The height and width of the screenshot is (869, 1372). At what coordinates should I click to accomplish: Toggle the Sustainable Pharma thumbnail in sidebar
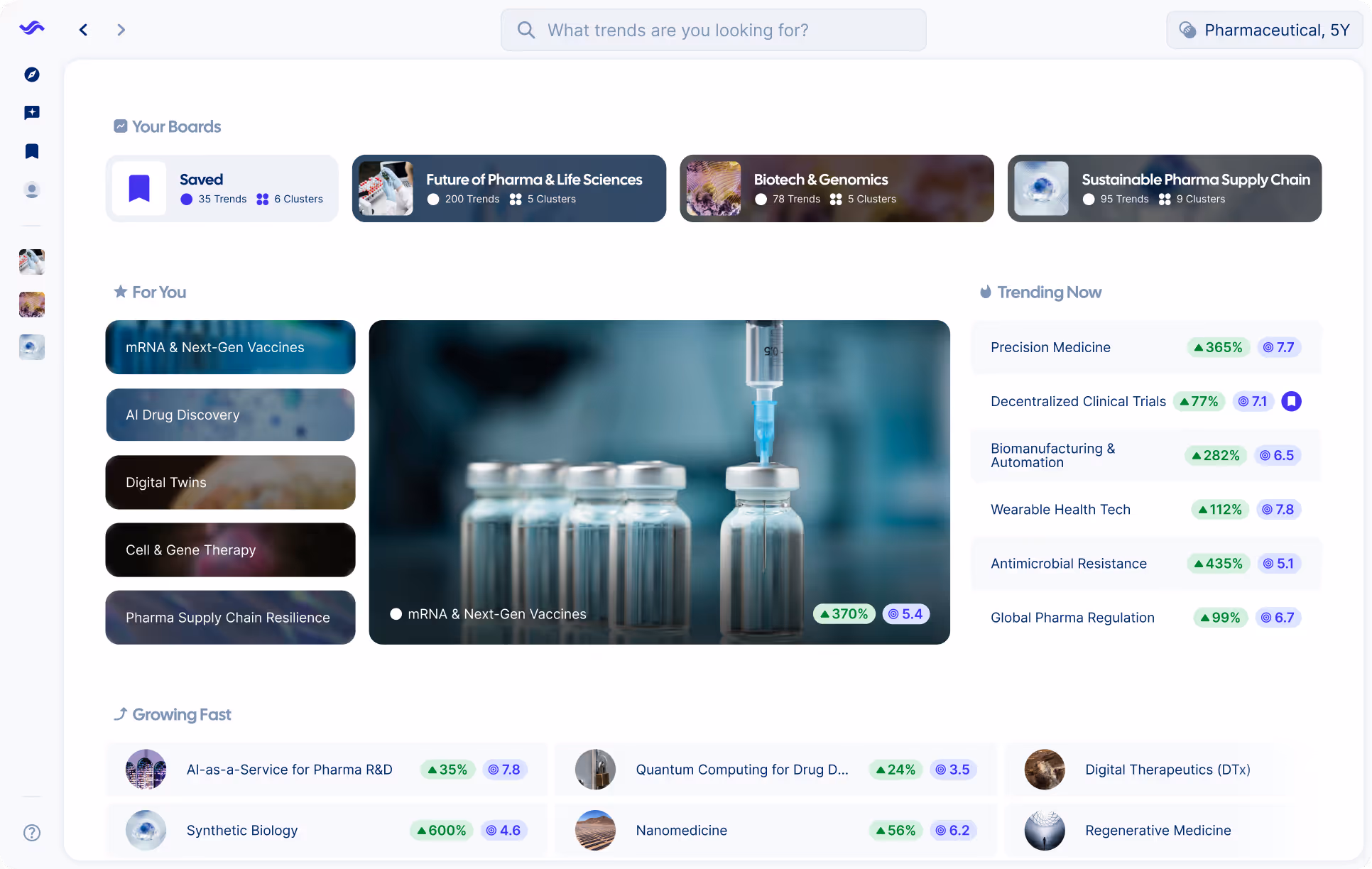(31, 347)
